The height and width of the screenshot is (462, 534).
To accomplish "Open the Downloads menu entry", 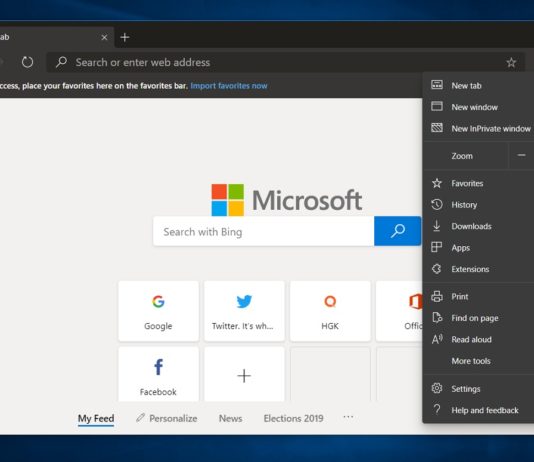I will click(x=478, y=226).
